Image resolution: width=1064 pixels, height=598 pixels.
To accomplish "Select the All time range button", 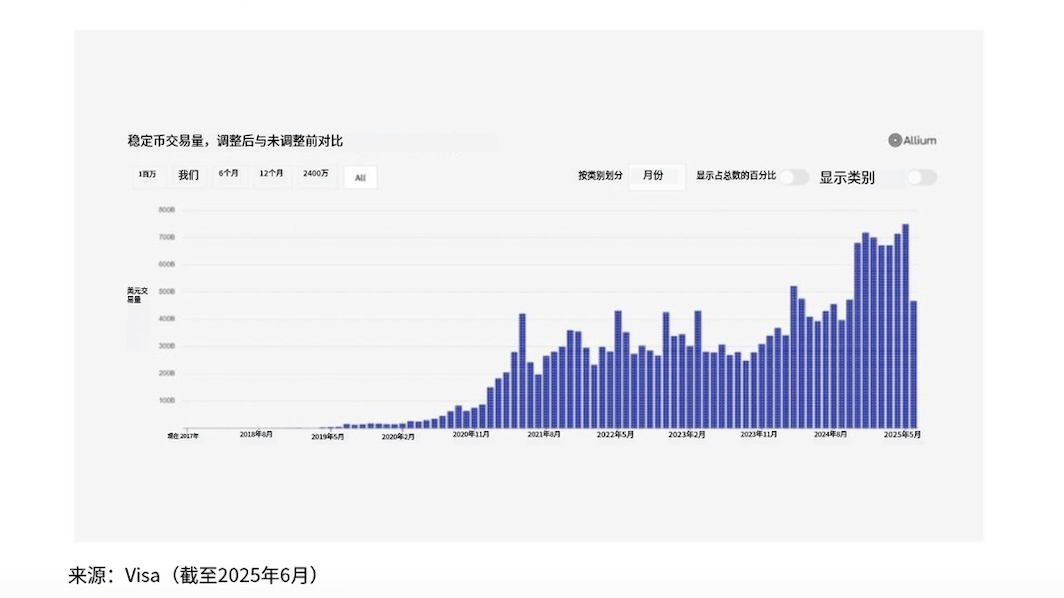I will click(360, 178).
